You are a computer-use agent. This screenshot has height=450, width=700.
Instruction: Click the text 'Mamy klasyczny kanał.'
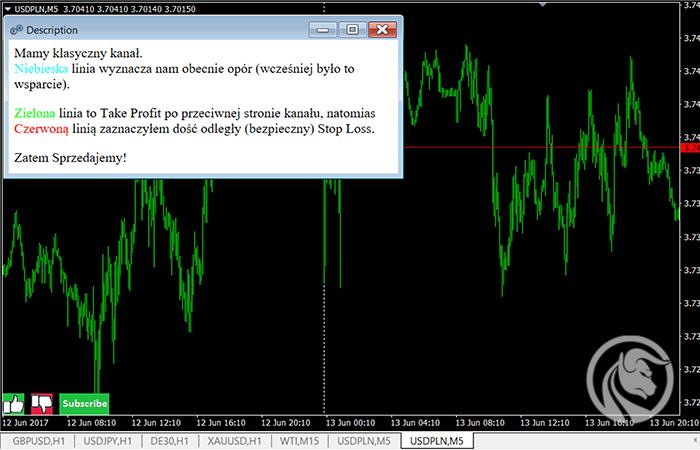[78, 54]
